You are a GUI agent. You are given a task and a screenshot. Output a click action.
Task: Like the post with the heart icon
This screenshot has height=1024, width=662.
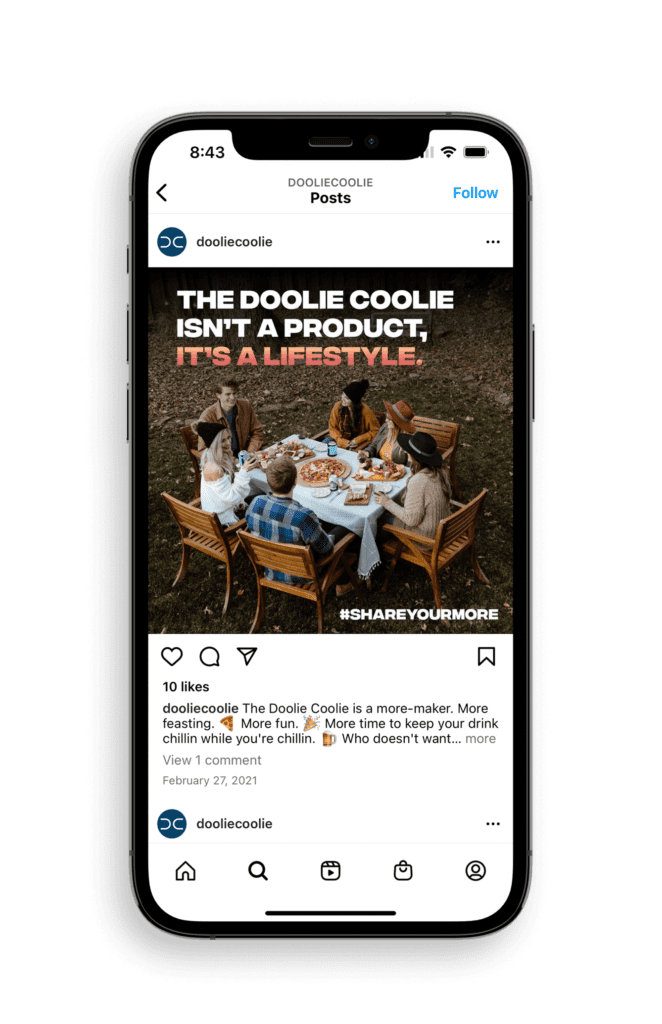tap(172, 656)
